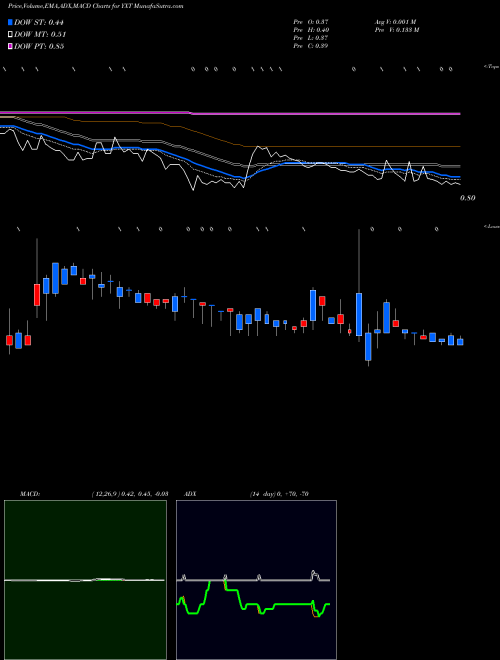Viewport: 500px width, 660px height.
Task: Click the 'DOW ST: 0.44' label
Action: coord(39,23)
